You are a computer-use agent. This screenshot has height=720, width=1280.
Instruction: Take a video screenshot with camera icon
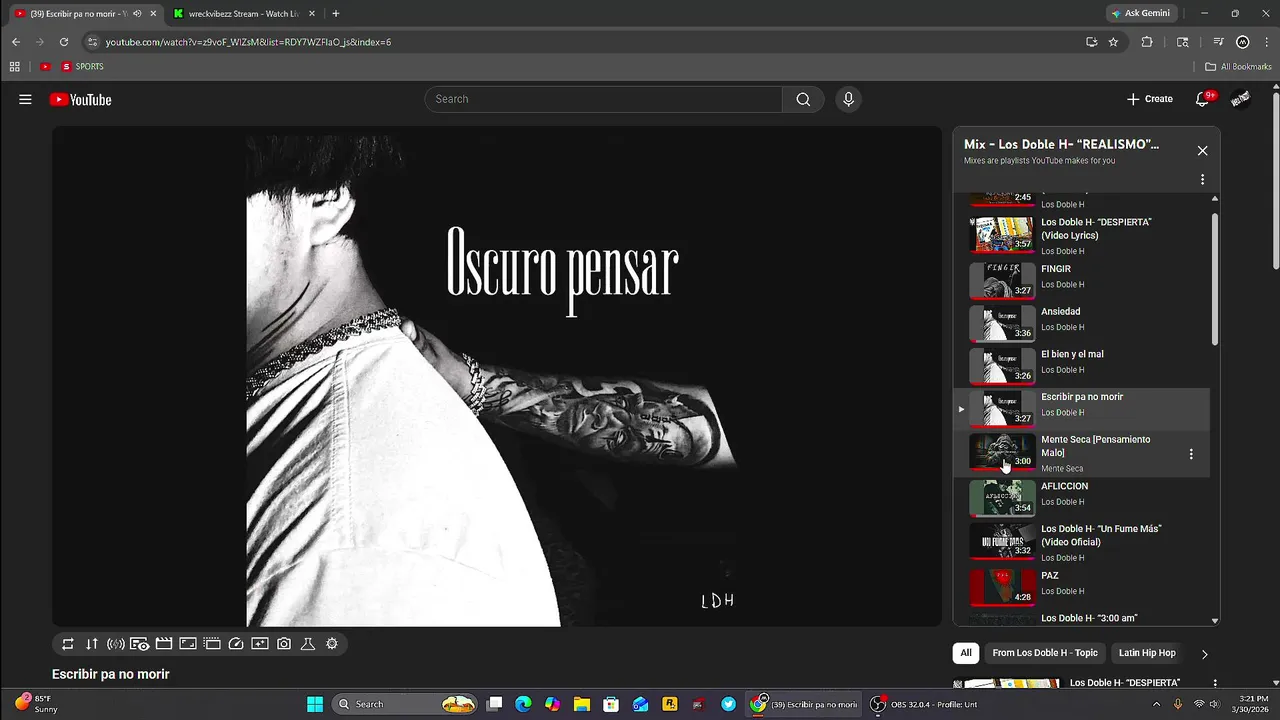pos(284,644)
